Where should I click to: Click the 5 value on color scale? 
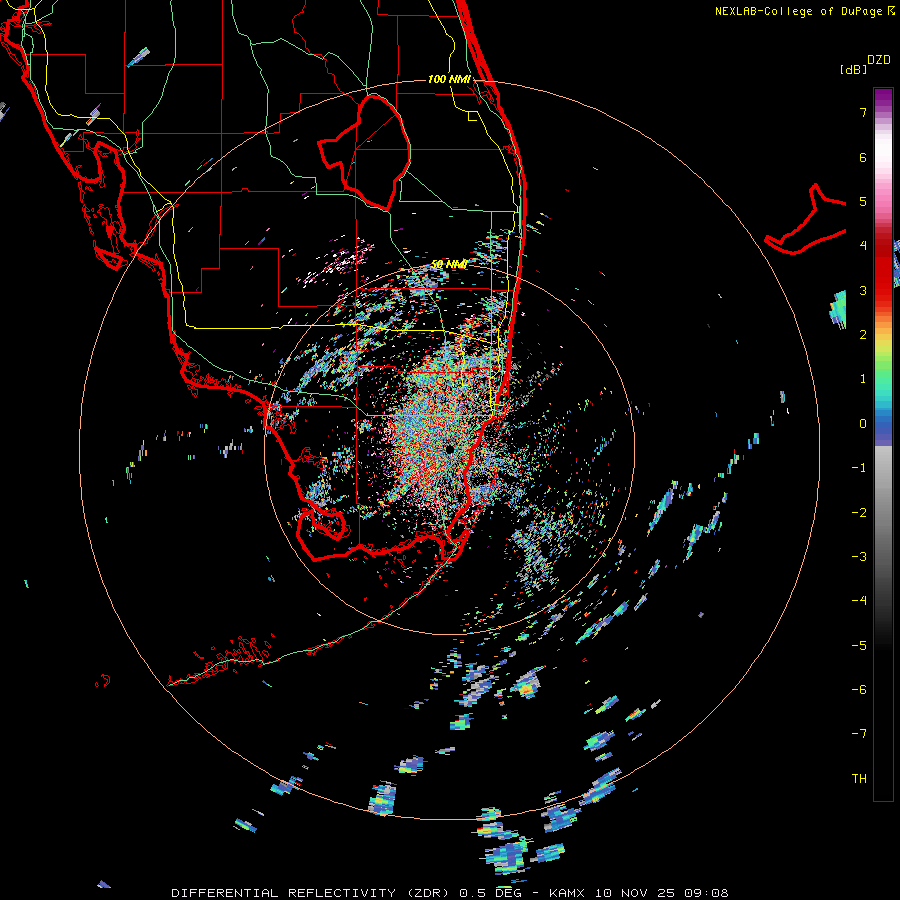(863, 201)
